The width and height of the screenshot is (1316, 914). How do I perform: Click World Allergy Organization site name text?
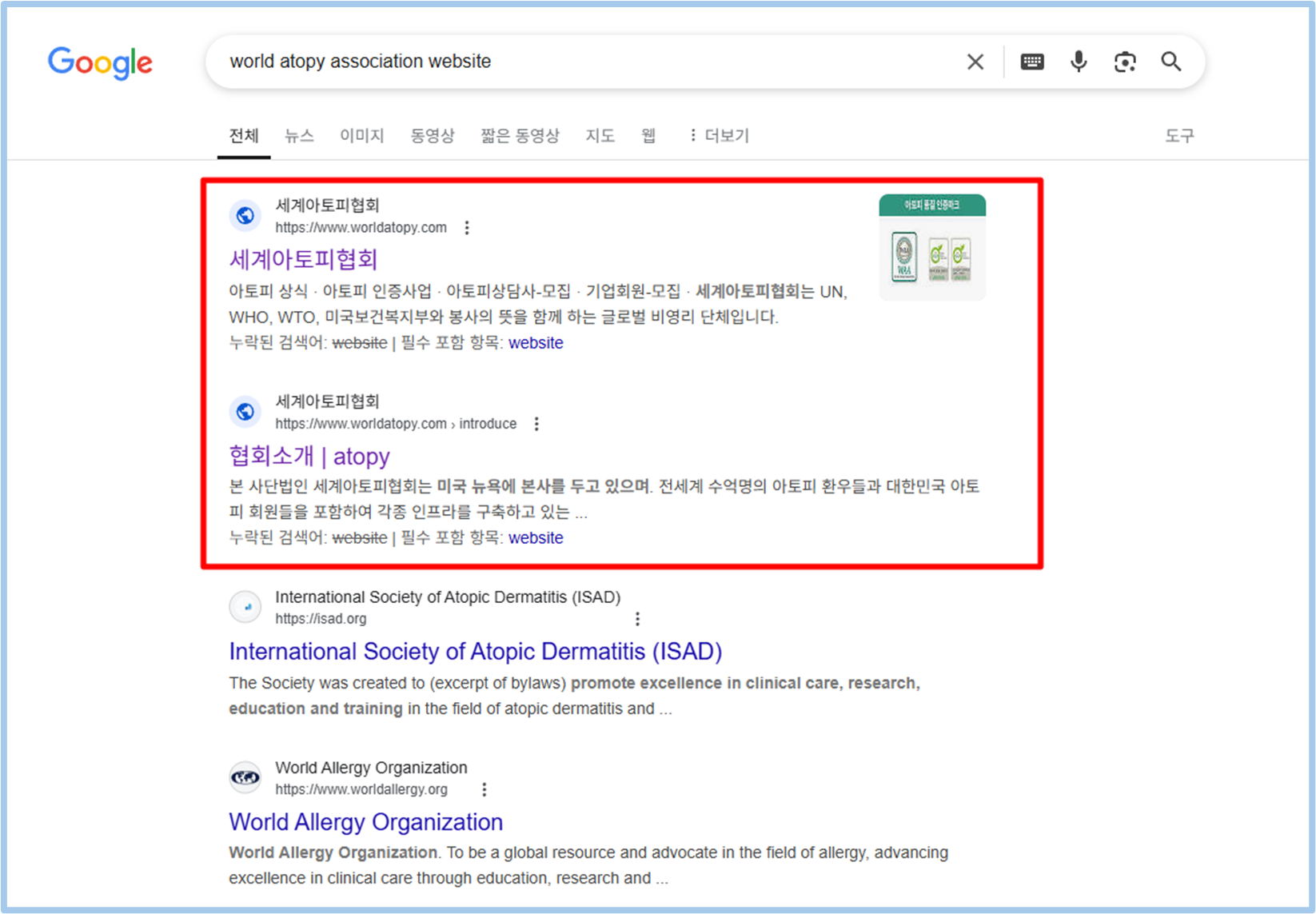click(x=371, y=768)
